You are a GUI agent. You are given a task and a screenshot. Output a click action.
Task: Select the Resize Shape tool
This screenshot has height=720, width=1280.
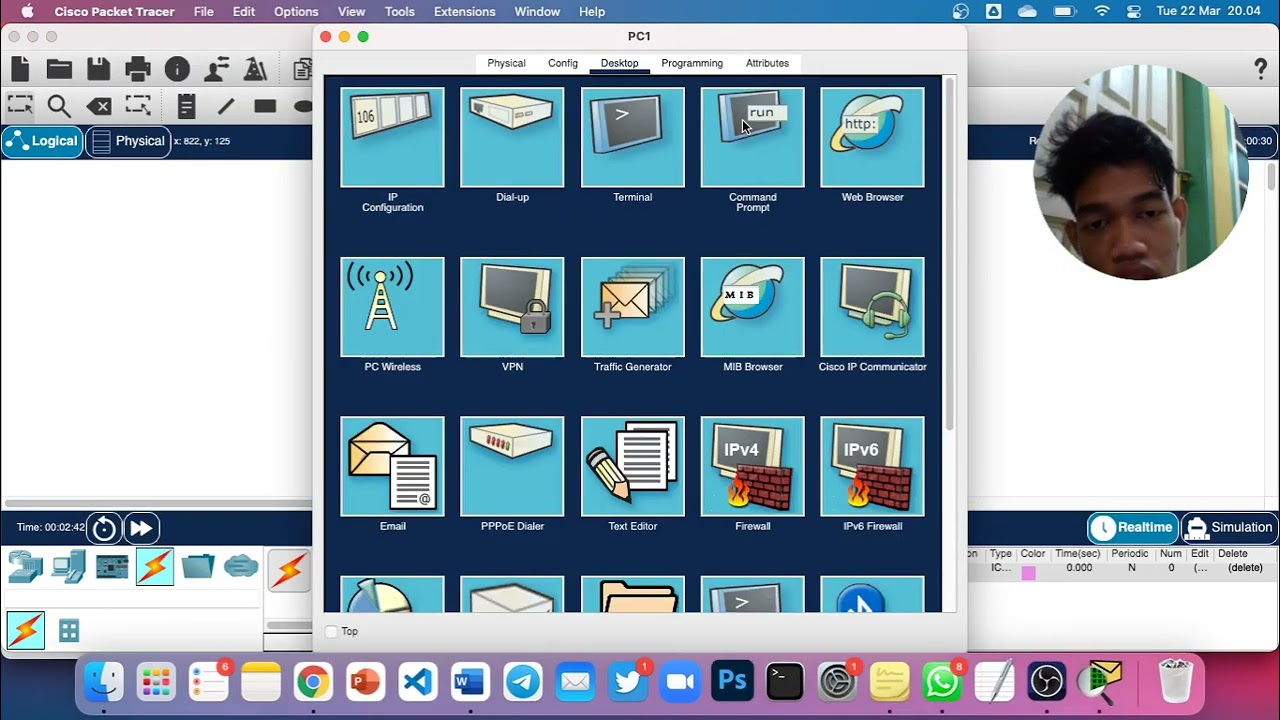[138, 105]
